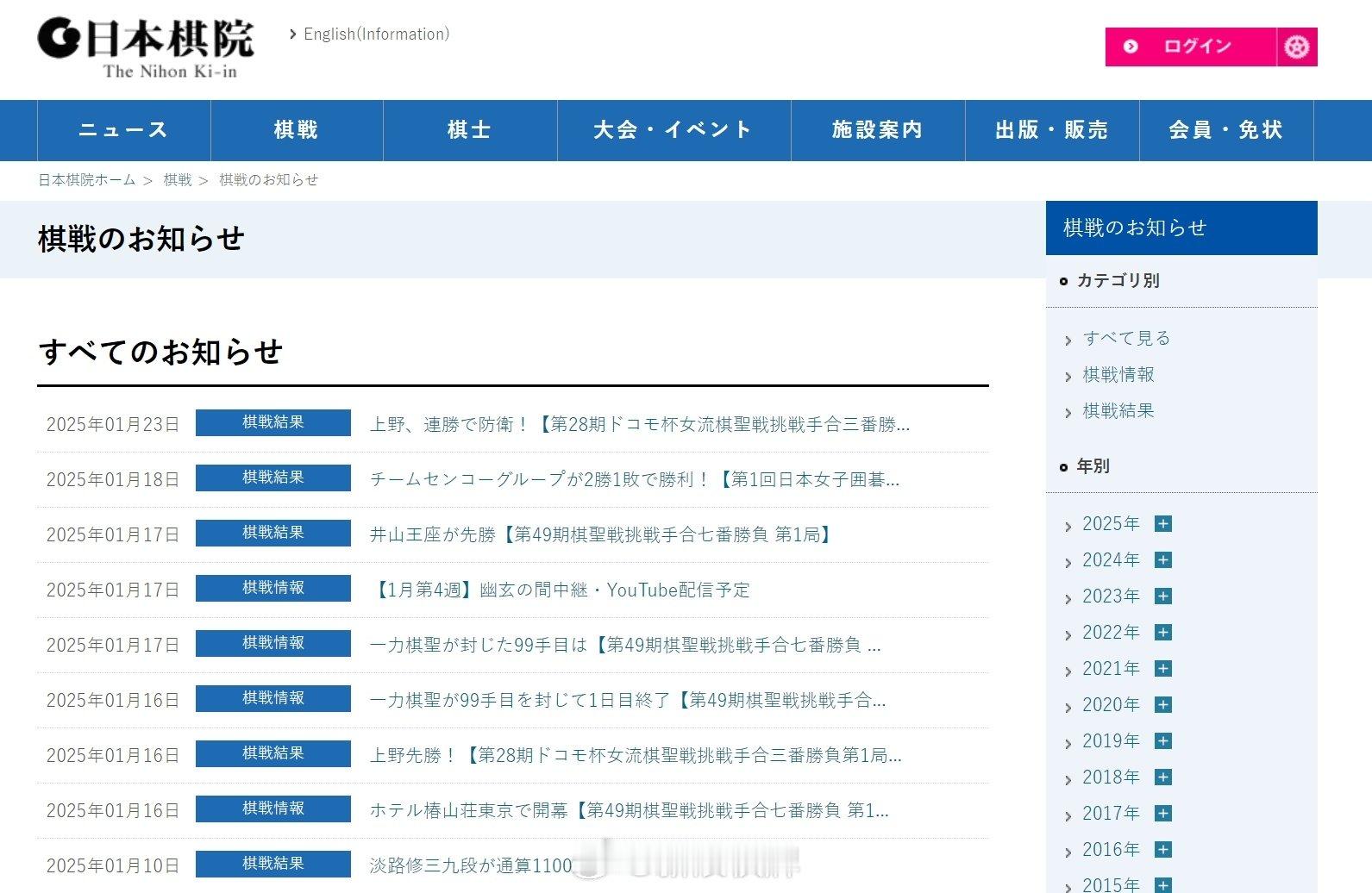
Task: Open 【1月第4週】幽玄の間中継 article
Action: click(x=560, y=590)
